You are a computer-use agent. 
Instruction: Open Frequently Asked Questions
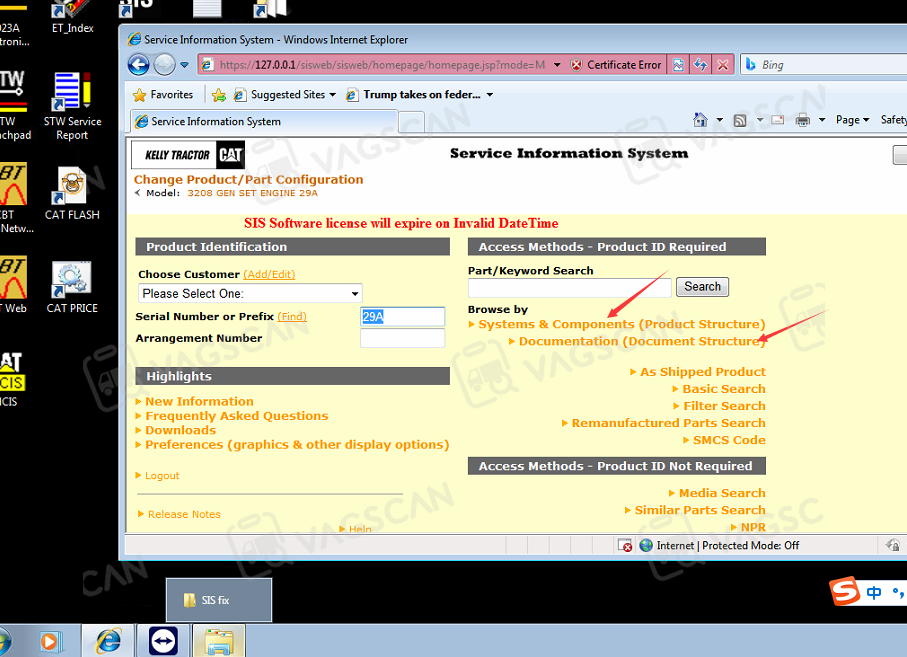237,416
